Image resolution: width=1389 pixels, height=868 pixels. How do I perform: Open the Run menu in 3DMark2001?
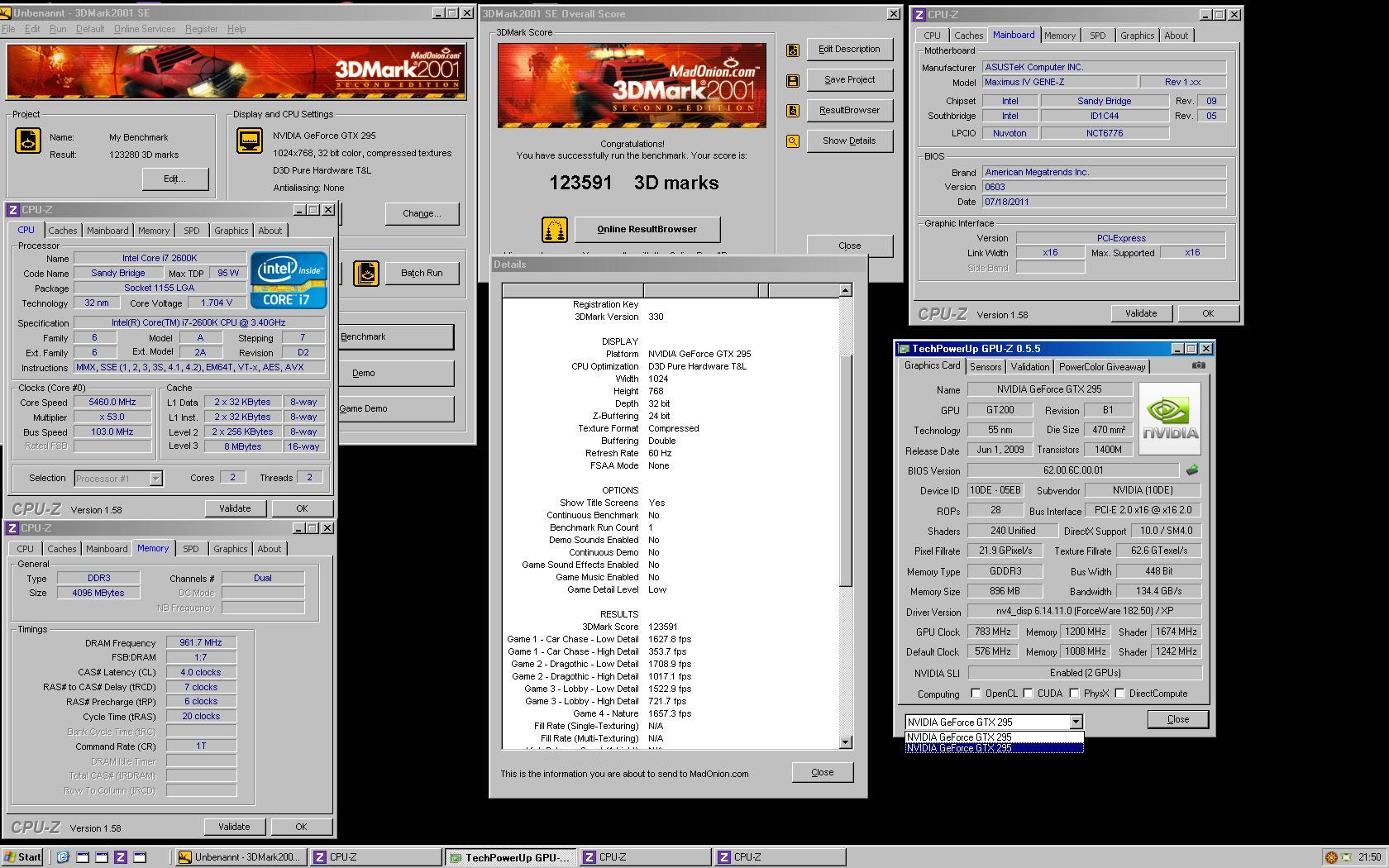point(58,29)
